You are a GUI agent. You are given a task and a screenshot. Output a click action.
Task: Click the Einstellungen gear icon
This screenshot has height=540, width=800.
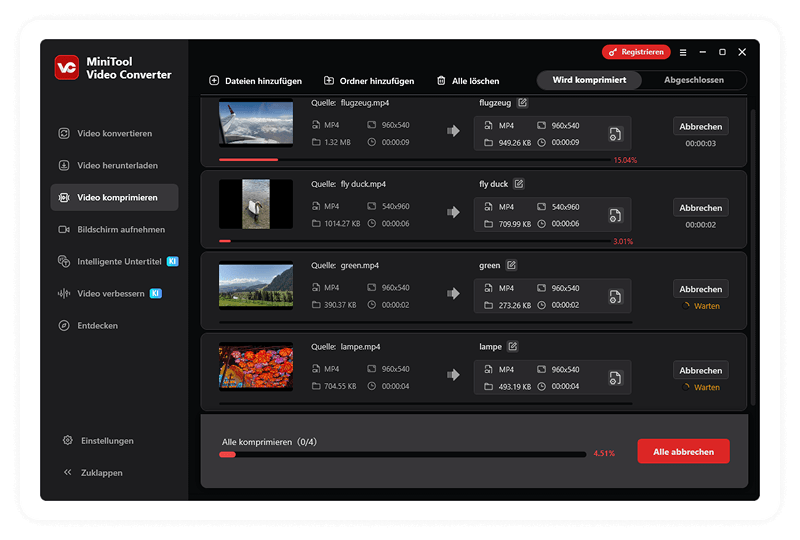pos(67,440)
